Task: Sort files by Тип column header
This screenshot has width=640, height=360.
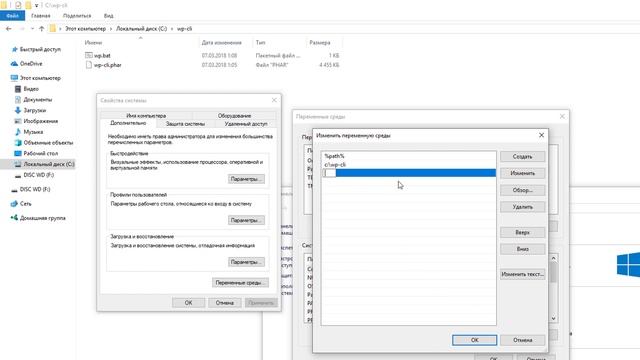Action: click(x=260, y=42)
